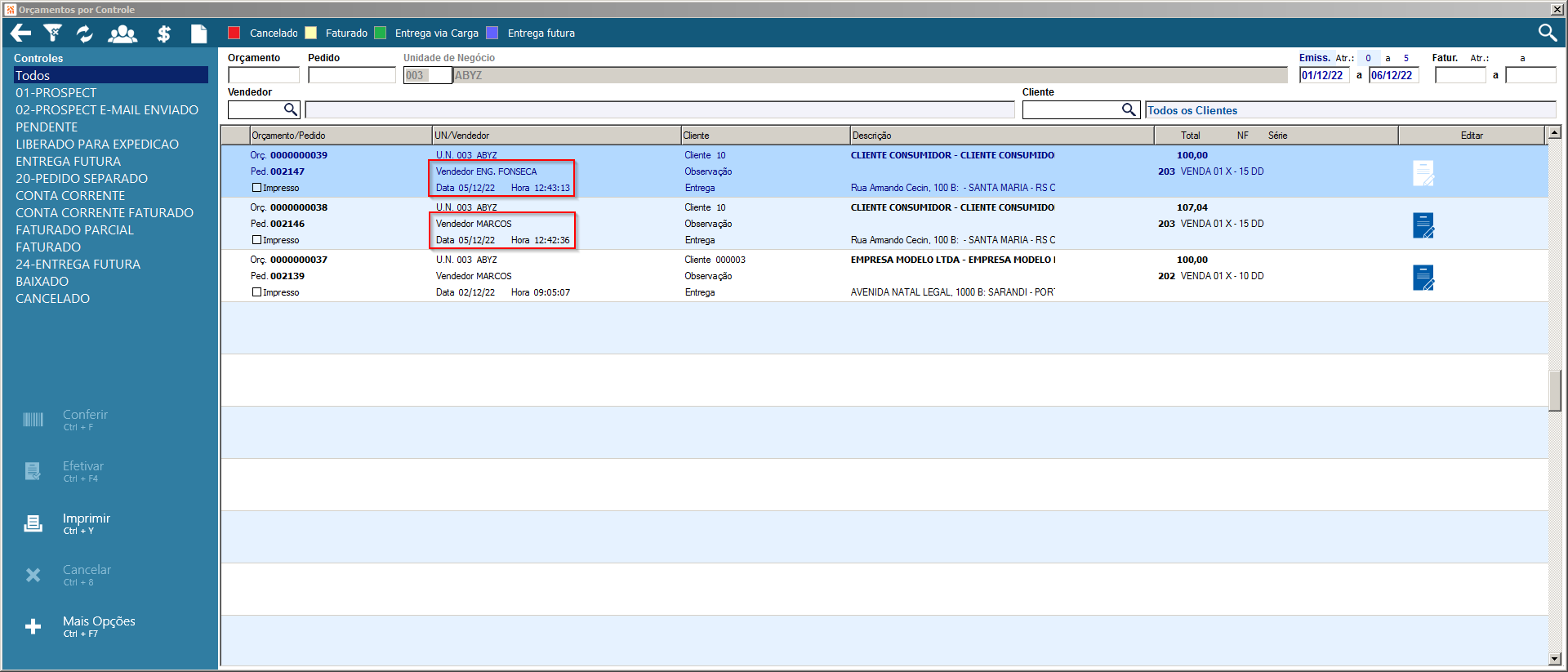Click Cancelar button label
Image resolution: width=1568 pixels, height=672 pixels.
click(x=87, y=570)
